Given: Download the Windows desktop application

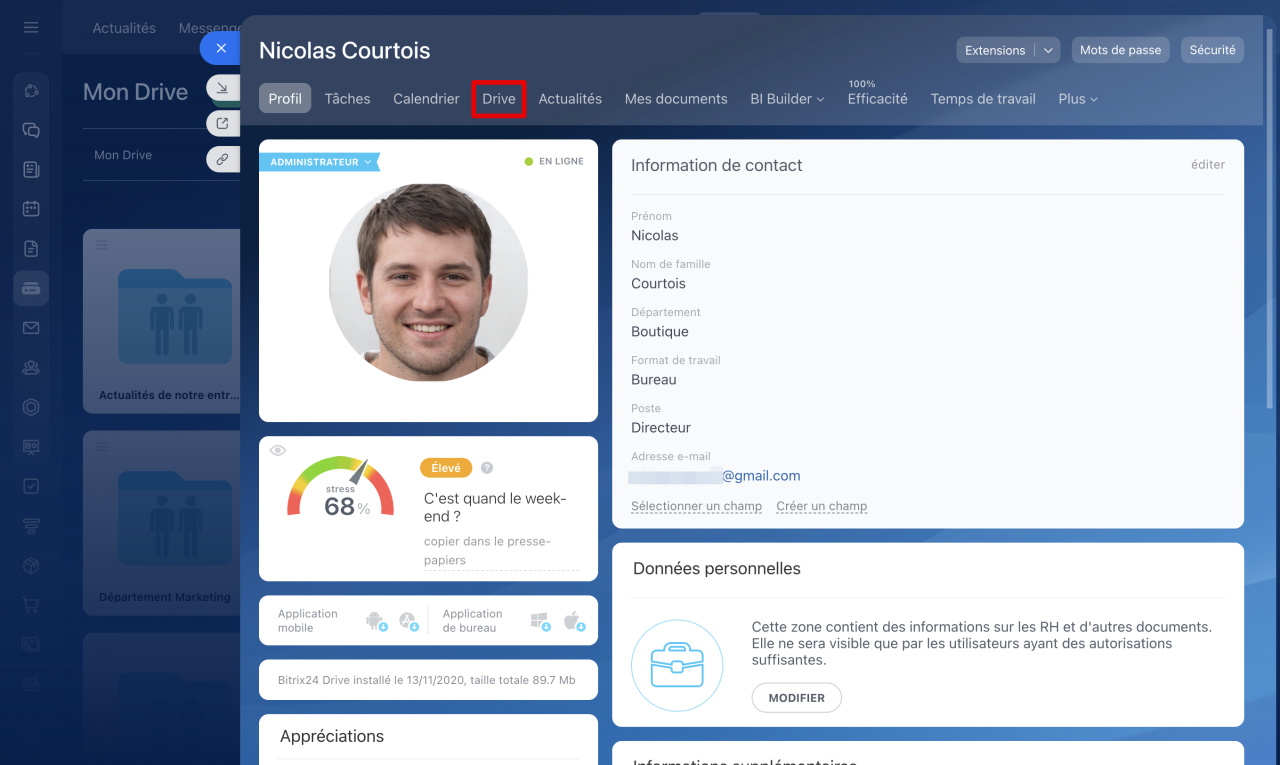Looking at the screenshot, I should click(x=540, y=621).
